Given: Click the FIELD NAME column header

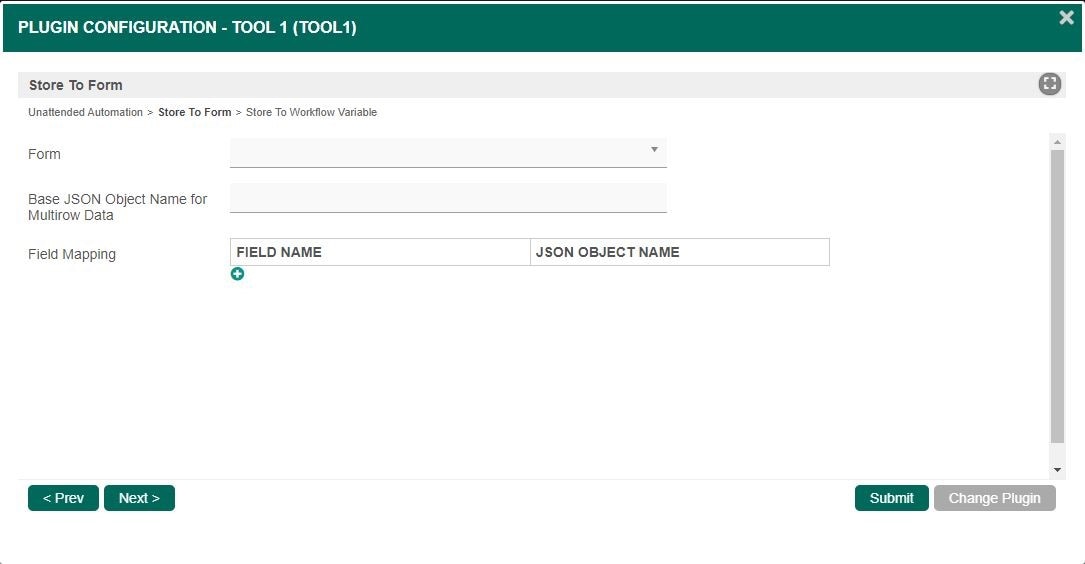Looking at the screenshot, I should pos(380,252).
